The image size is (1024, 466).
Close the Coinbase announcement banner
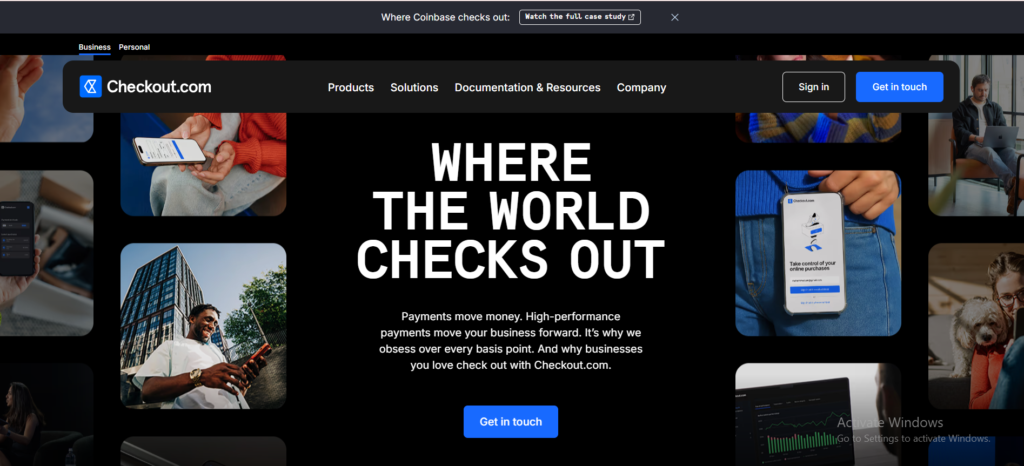675,18
